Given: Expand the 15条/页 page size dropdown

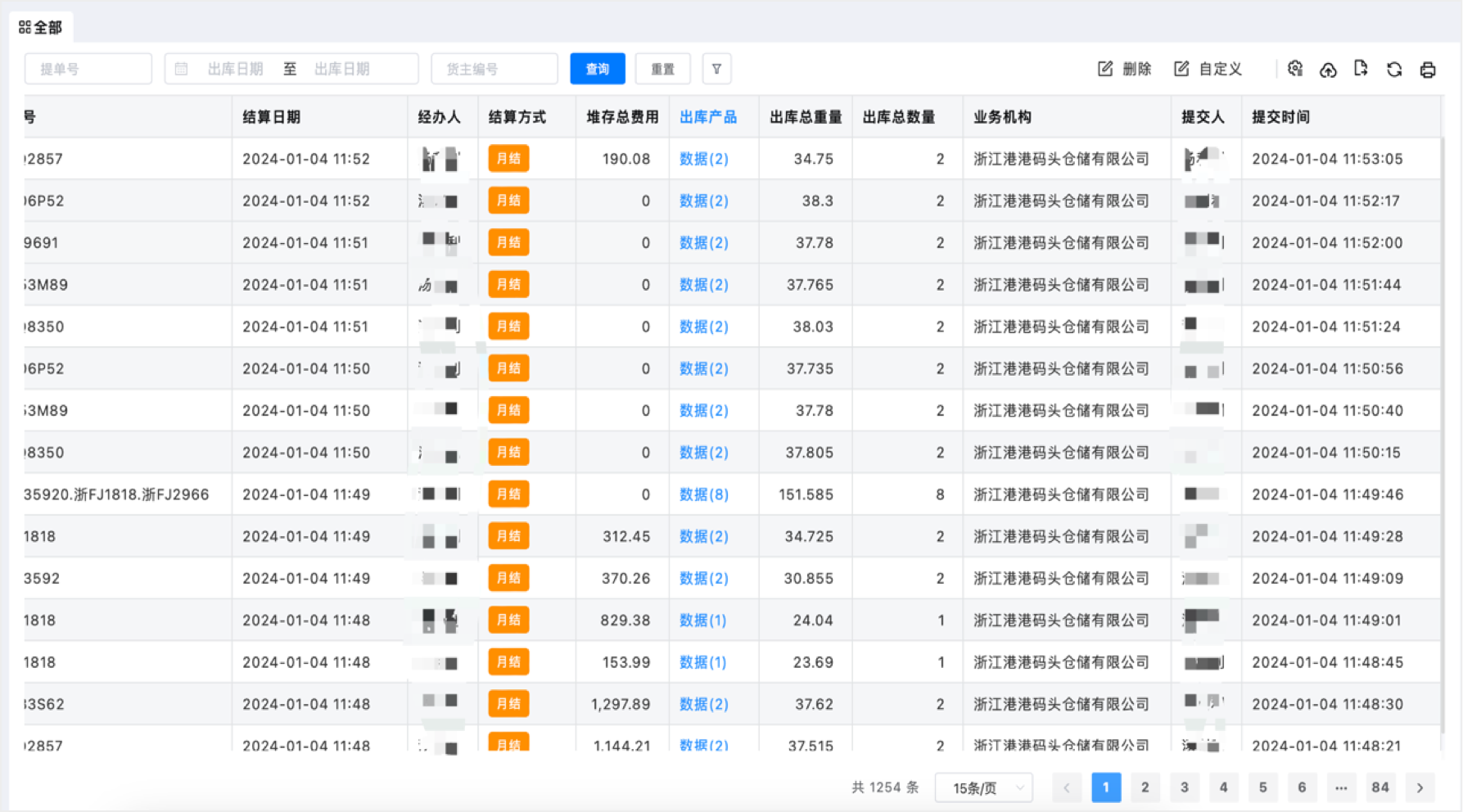Looking at the screenshot, I should tap(984, 787).
